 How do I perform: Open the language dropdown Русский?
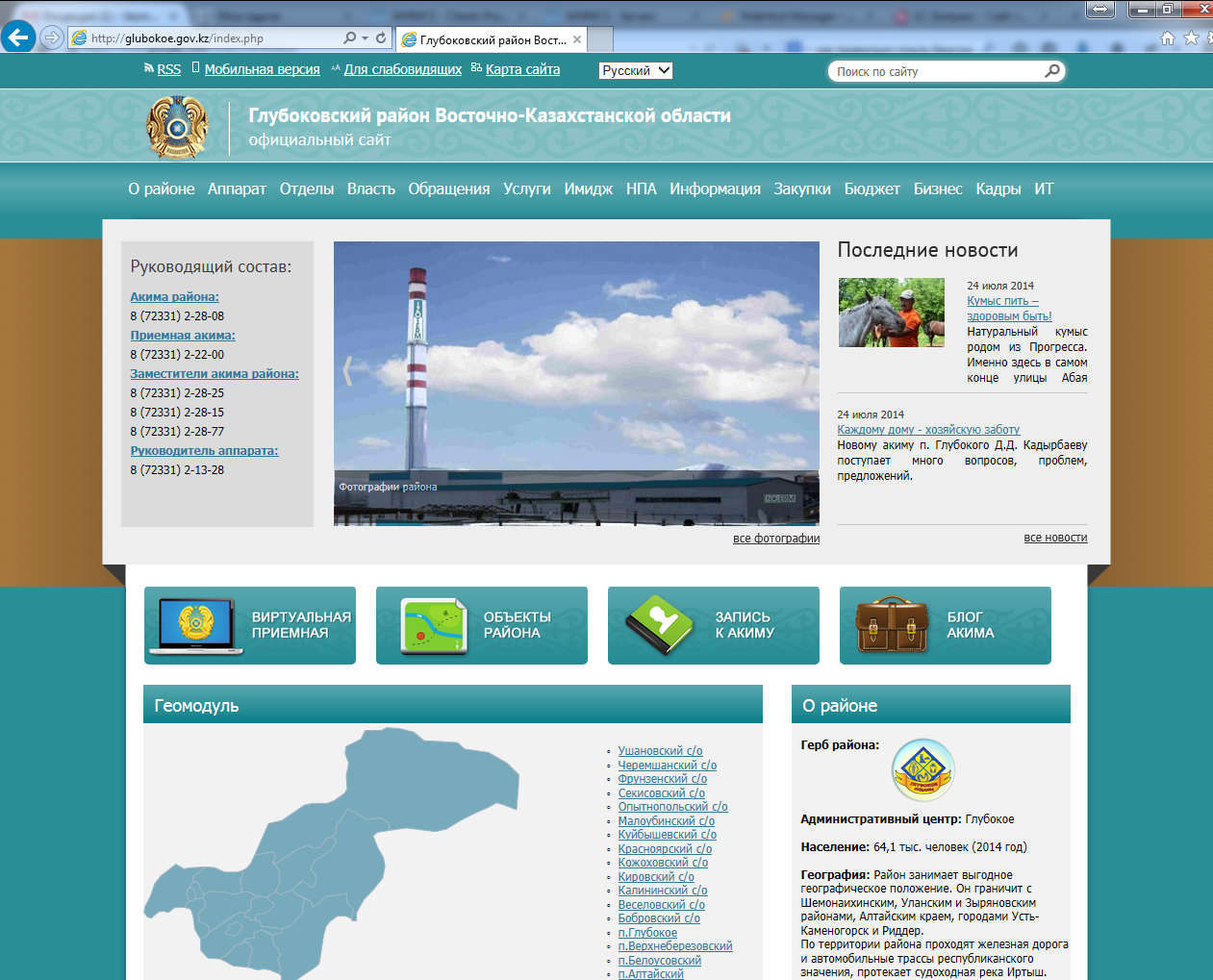(635, 70)
